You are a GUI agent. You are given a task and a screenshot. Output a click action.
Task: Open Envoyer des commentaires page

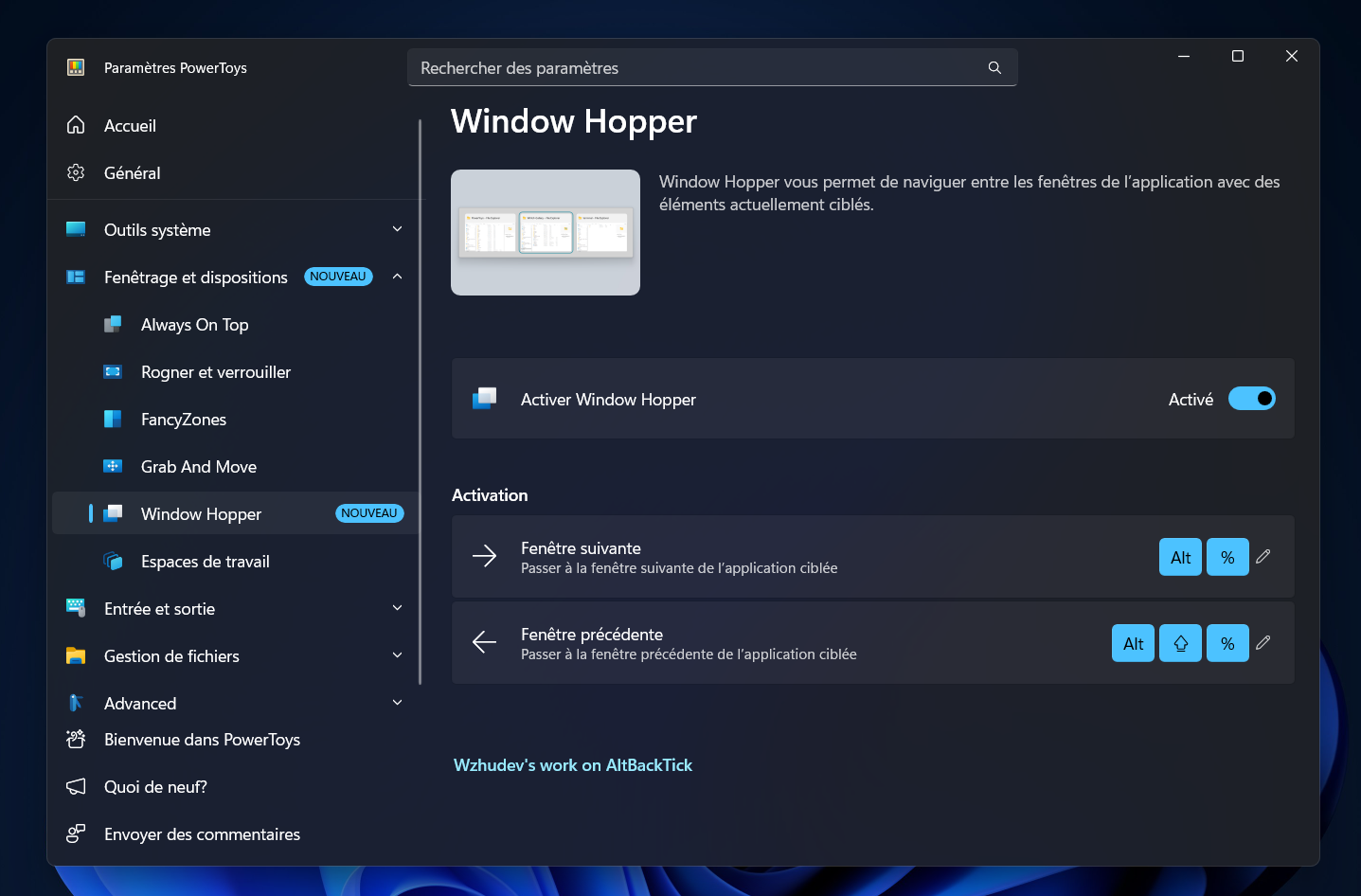(235, 833)
